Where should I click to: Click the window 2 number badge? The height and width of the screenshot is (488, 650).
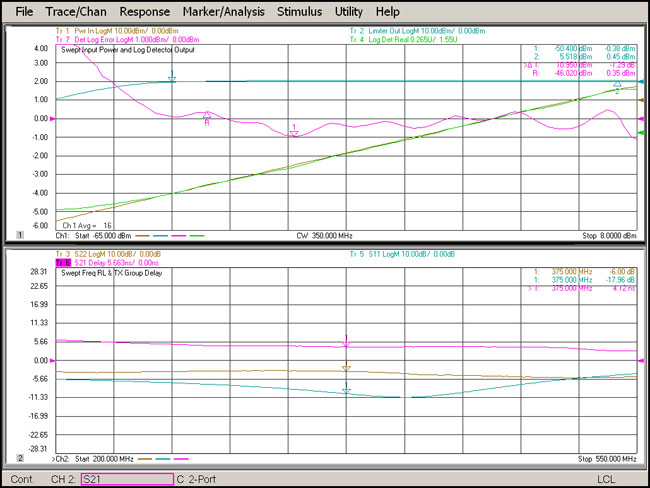[x=19, y=459]
